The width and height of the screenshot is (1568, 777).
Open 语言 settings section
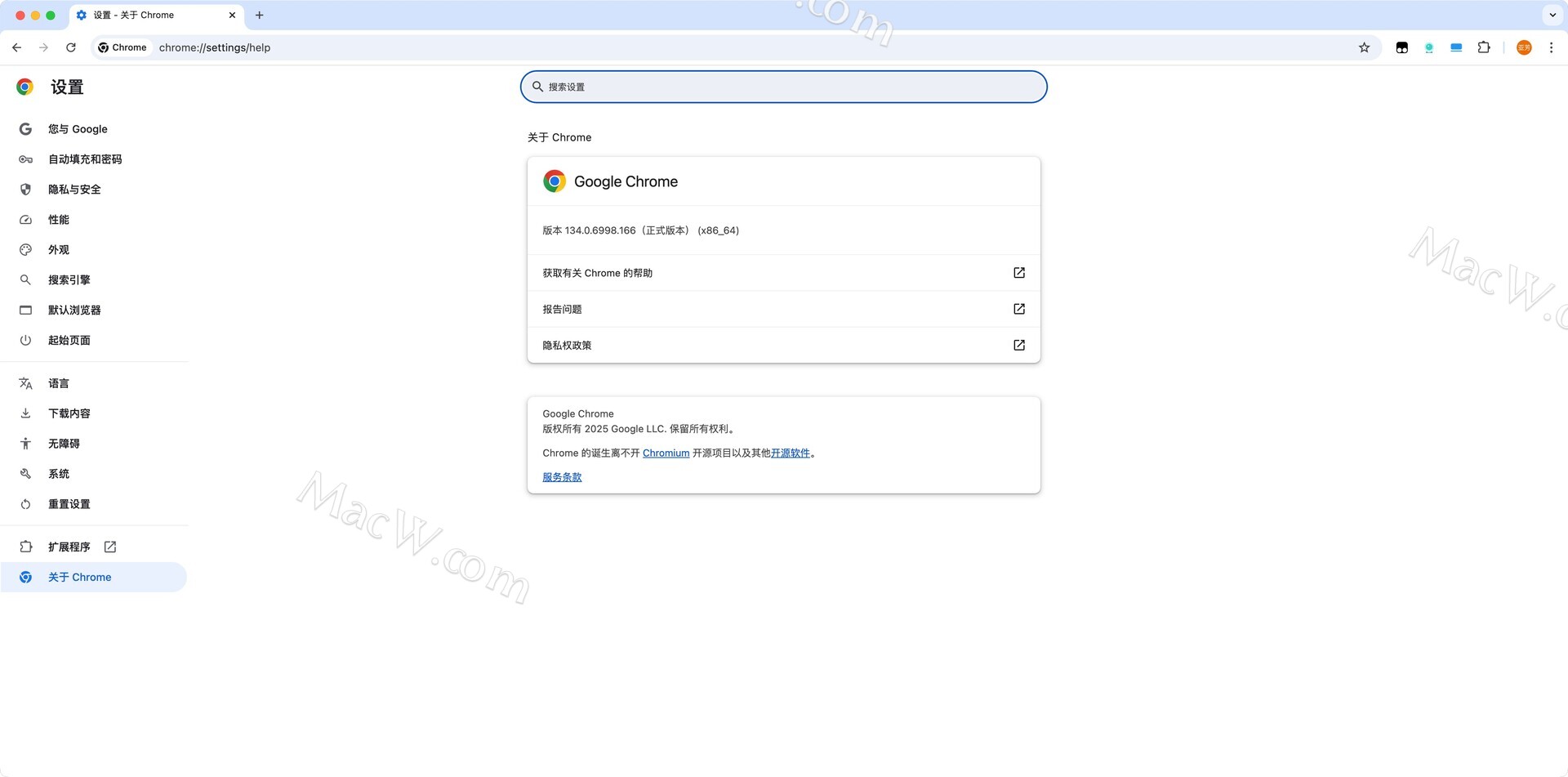click(94, 383)
